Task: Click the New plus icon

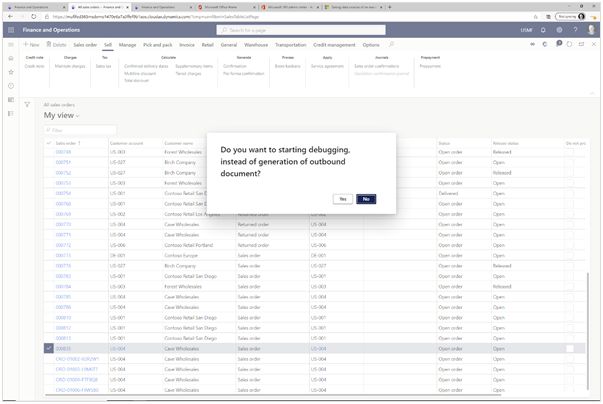Action: (x=30, y=45)
